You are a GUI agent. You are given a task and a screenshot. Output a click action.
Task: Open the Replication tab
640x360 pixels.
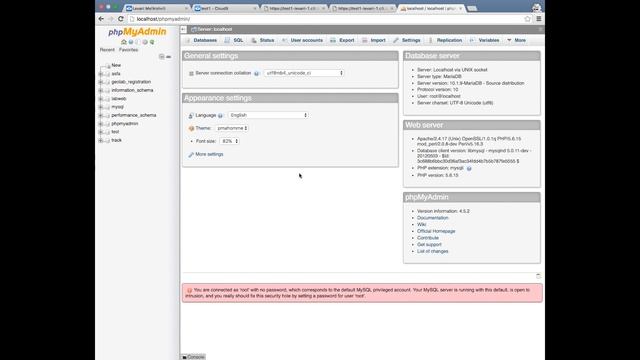tap(445, 40)
